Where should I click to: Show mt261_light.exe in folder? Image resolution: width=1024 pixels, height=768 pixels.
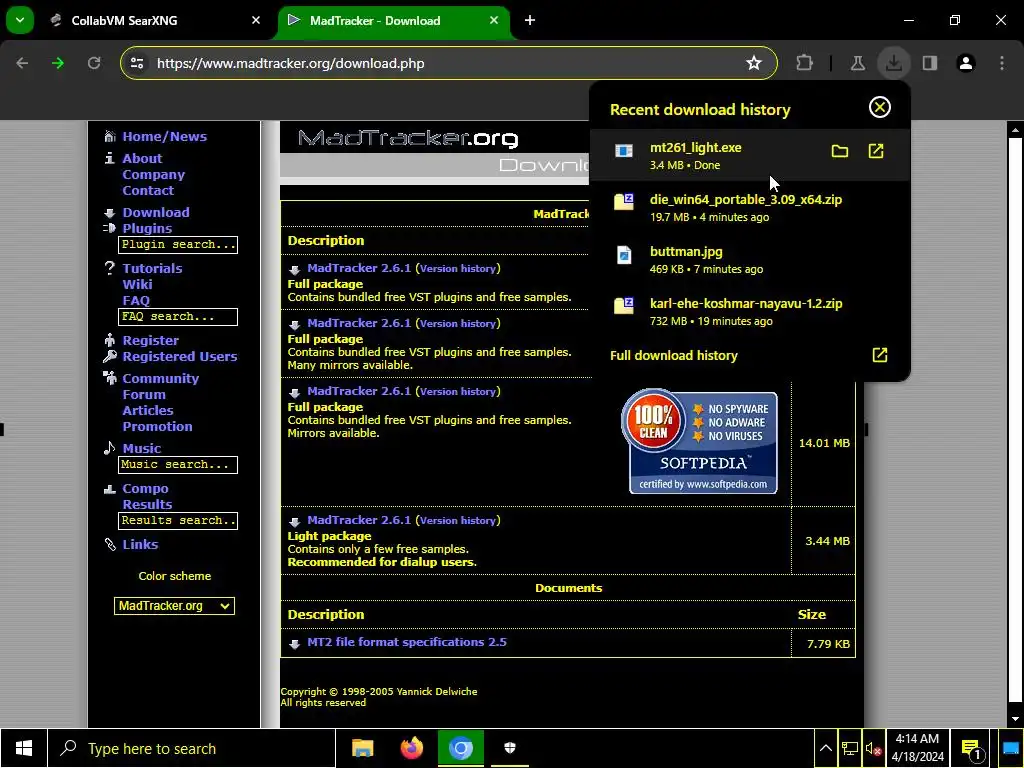tap(840, 152)
